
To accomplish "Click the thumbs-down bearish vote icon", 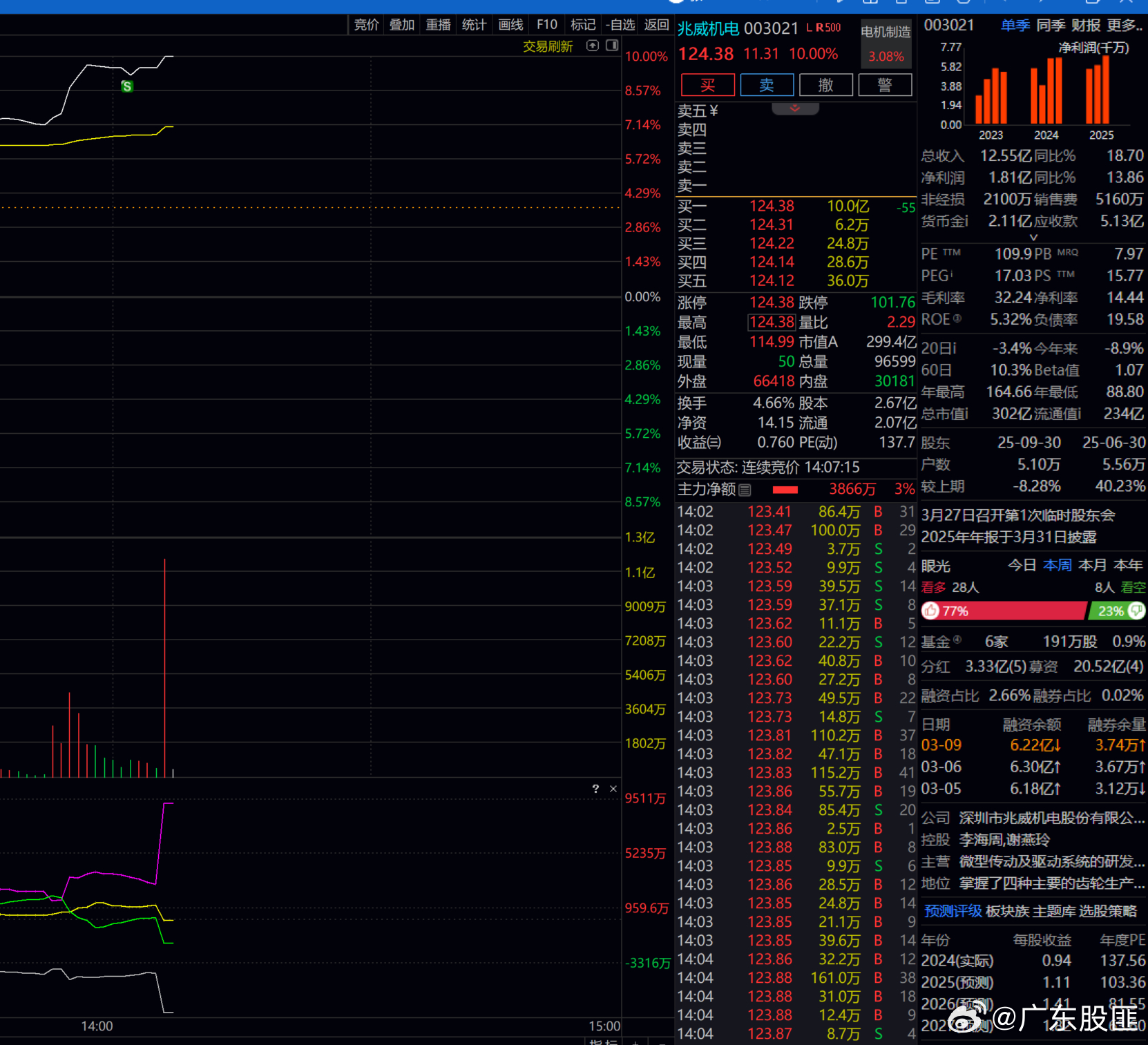I will click(x=1136, y=611).
